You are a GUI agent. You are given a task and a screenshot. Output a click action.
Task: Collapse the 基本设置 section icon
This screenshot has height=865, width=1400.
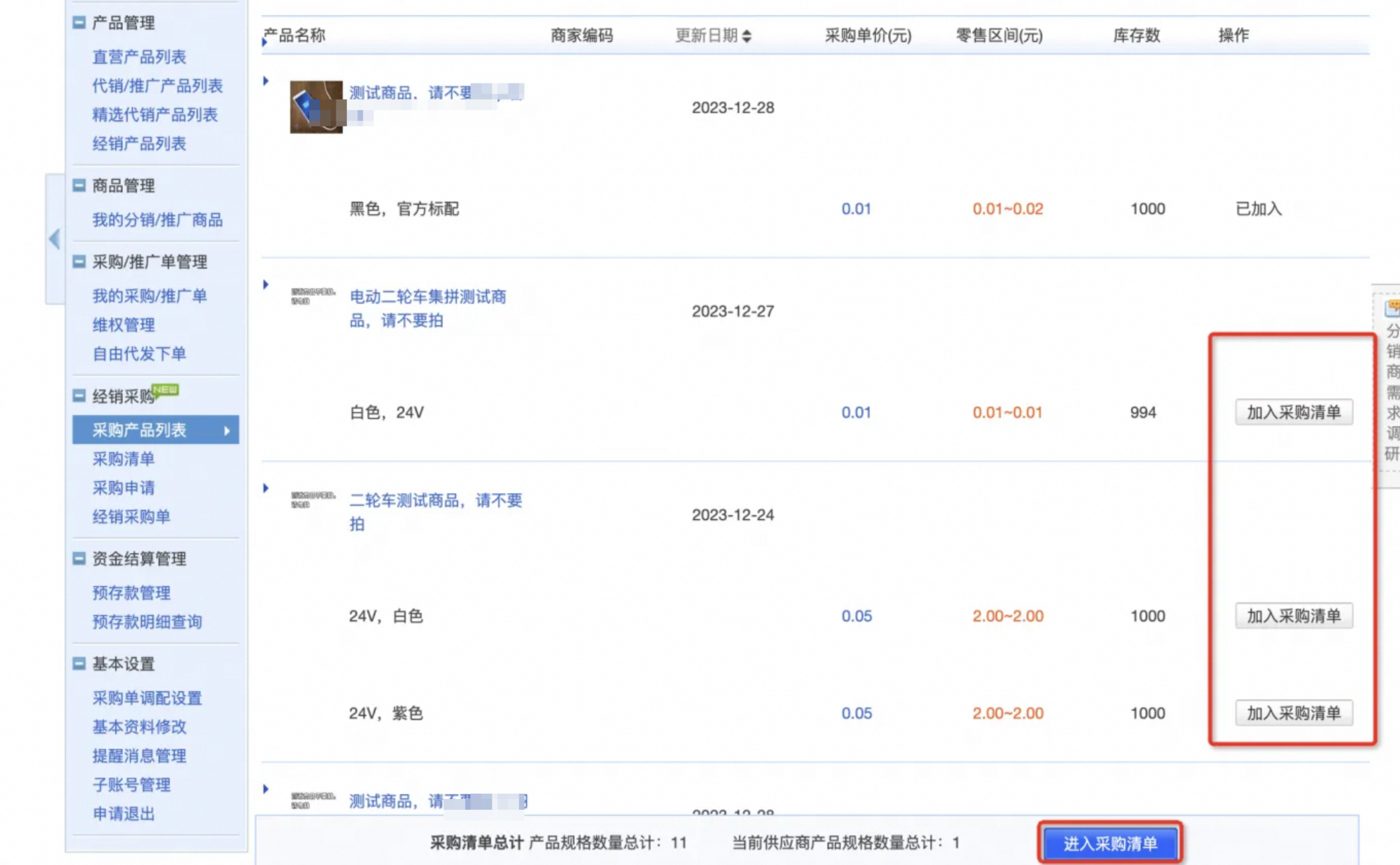click(x=79, y=663)
